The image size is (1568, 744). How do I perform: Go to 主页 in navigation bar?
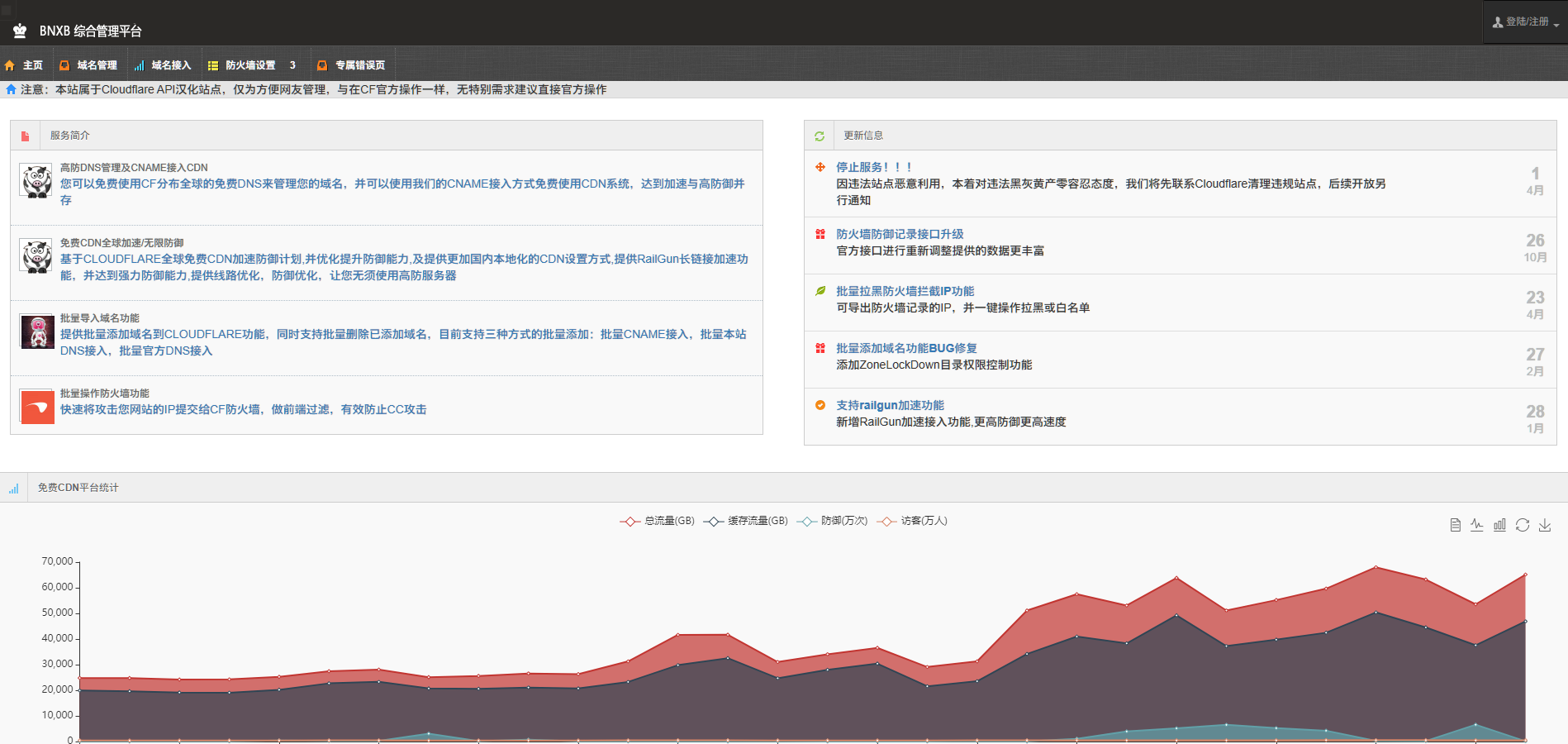click(x=24, y=65)
